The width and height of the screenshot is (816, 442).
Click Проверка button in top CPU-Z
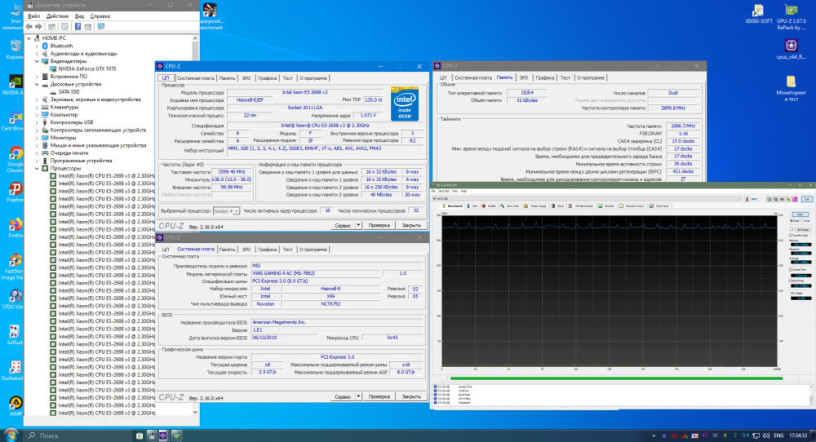379,225
